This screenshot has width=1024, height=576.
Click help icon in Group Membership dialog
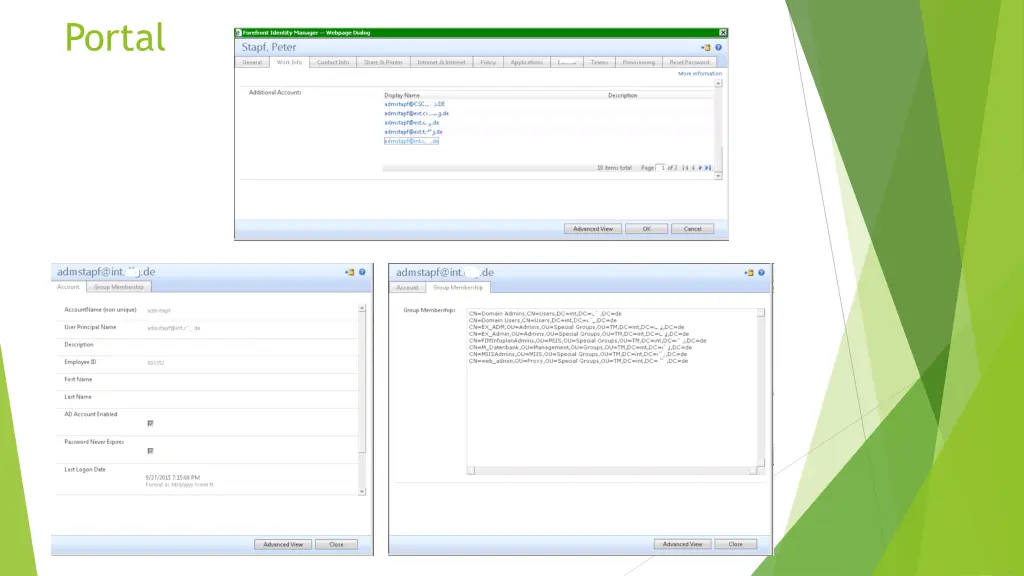tap(761, 272)
